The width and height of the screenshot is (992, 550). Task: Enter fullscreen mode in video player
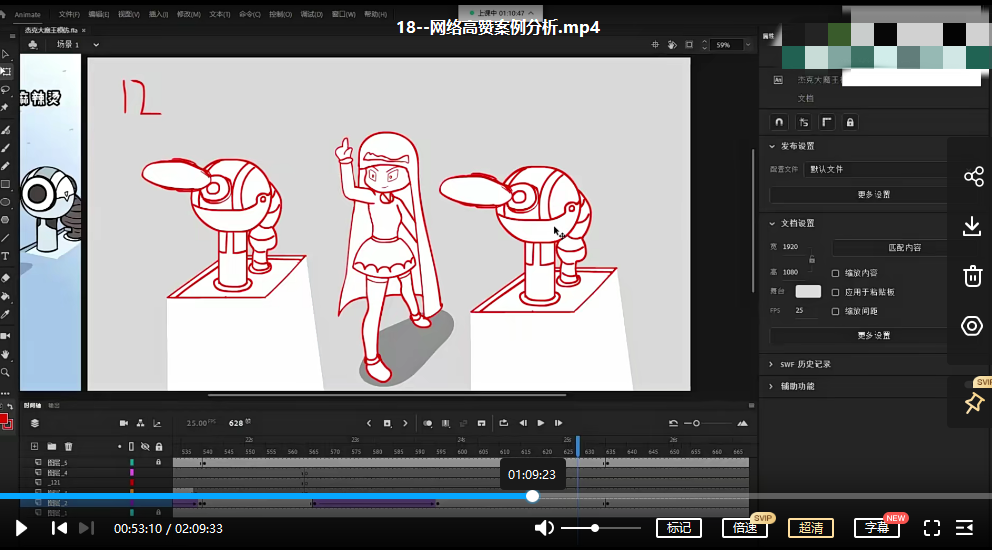coord(932,528)
